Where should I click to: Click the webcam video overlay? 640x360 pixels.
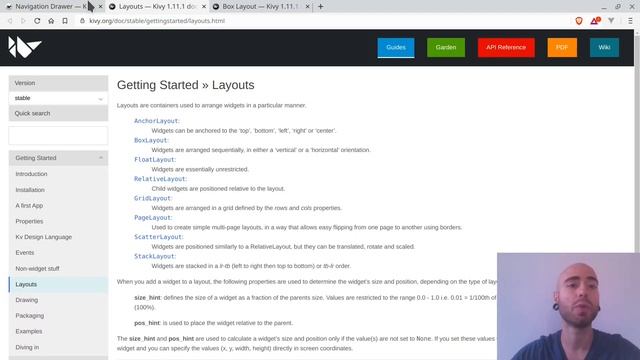point(569,307)
